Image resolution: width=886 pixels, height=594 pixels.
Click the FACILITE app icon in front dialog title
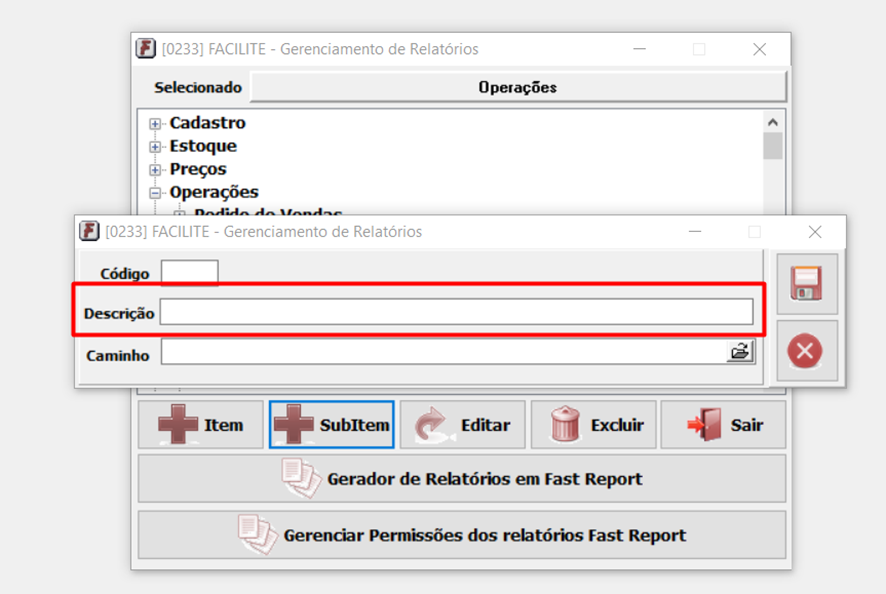(89, 231)
